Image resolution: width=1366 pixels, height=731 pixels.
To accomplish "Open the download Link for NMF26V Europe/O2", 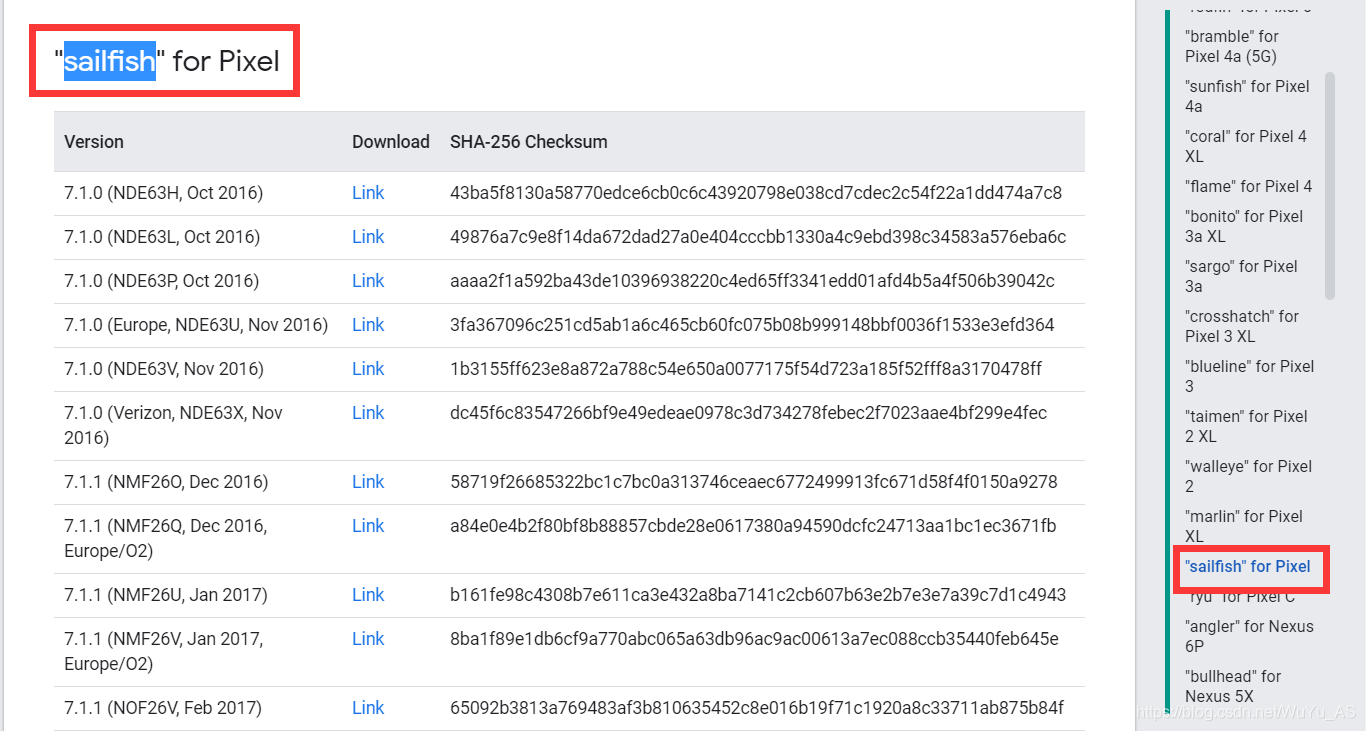I will point(368,639).
